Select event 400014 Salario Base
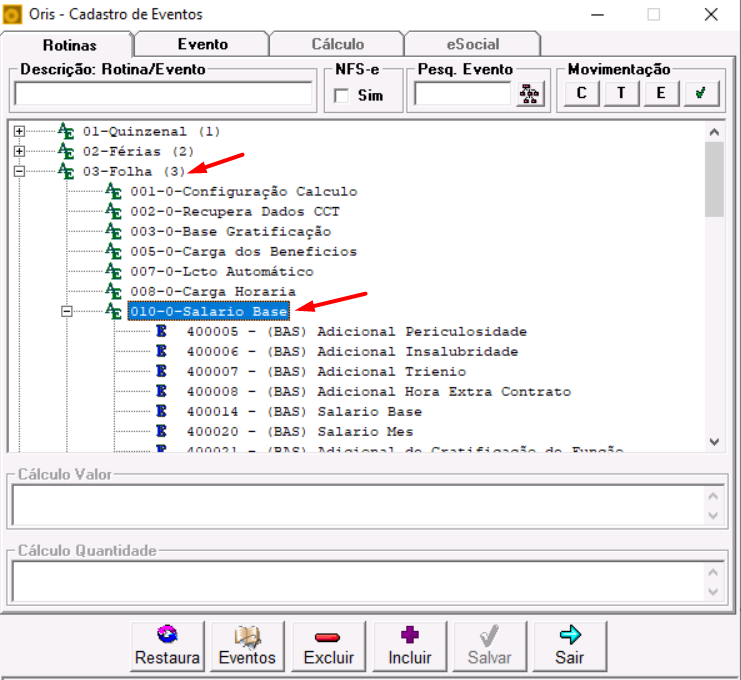 (304, 411)
